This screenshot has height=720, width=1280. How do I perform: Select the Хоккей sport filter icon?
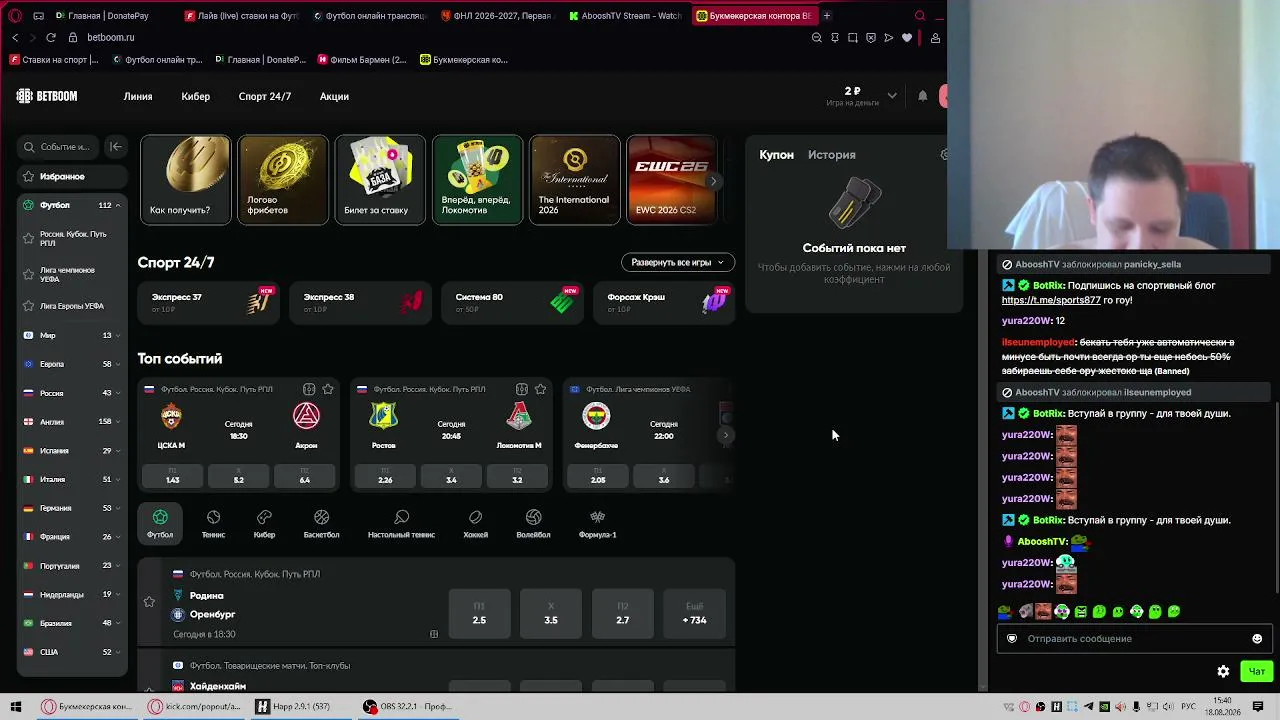(475, 523)
